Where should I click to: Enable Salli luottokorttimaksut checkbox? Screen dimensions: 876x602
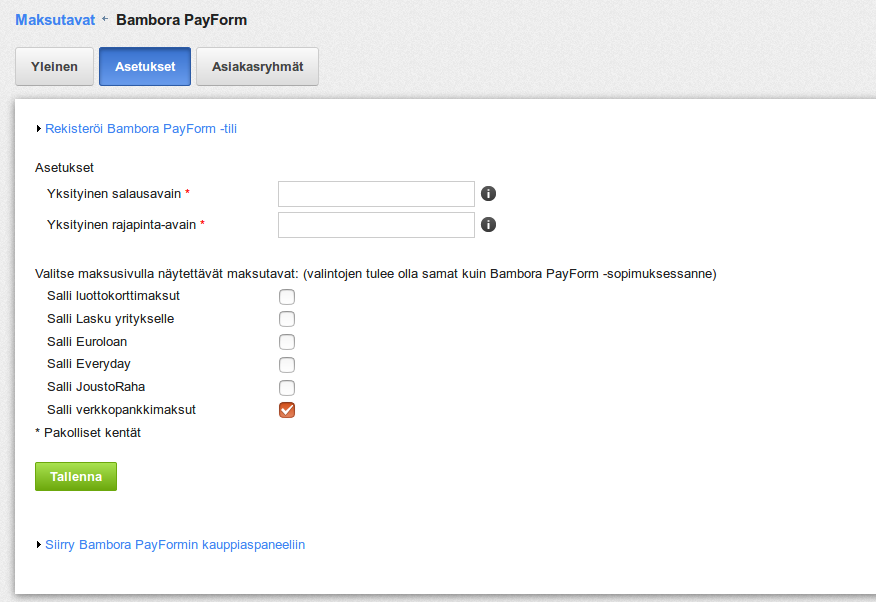287,297
